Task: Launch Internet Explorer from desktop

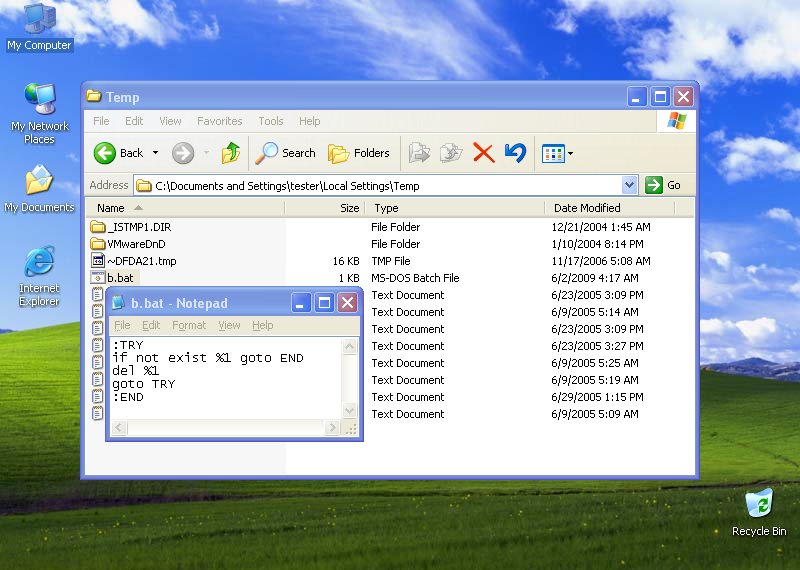Action: click(x=39, y=276)
